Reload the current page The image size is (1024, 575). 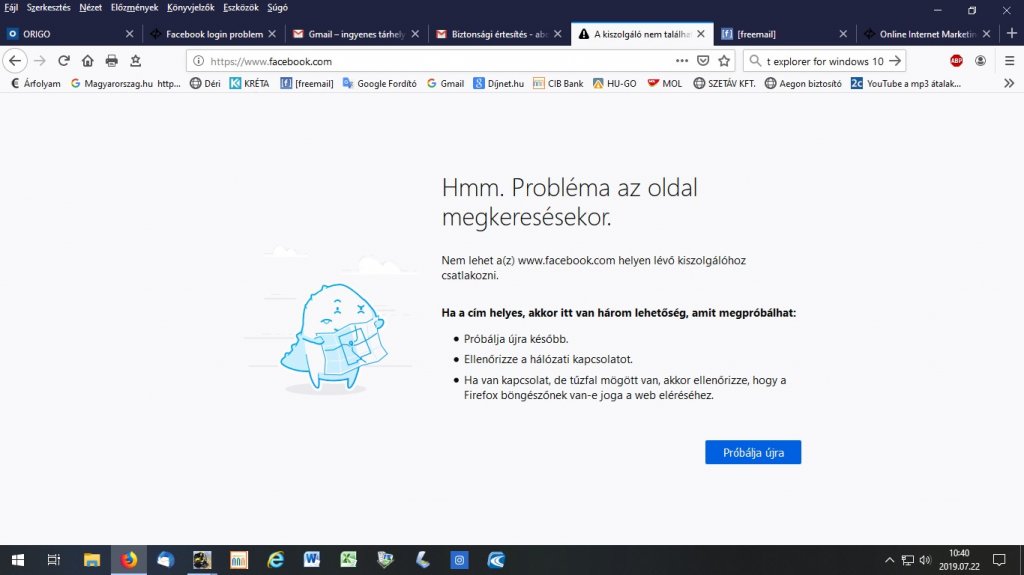coord(63,61)
